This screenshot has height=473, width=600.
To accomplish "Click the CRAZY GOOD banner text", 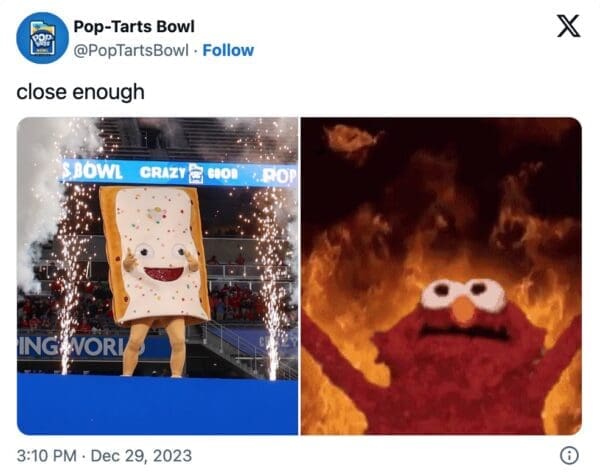I will [x=189, y=173].
